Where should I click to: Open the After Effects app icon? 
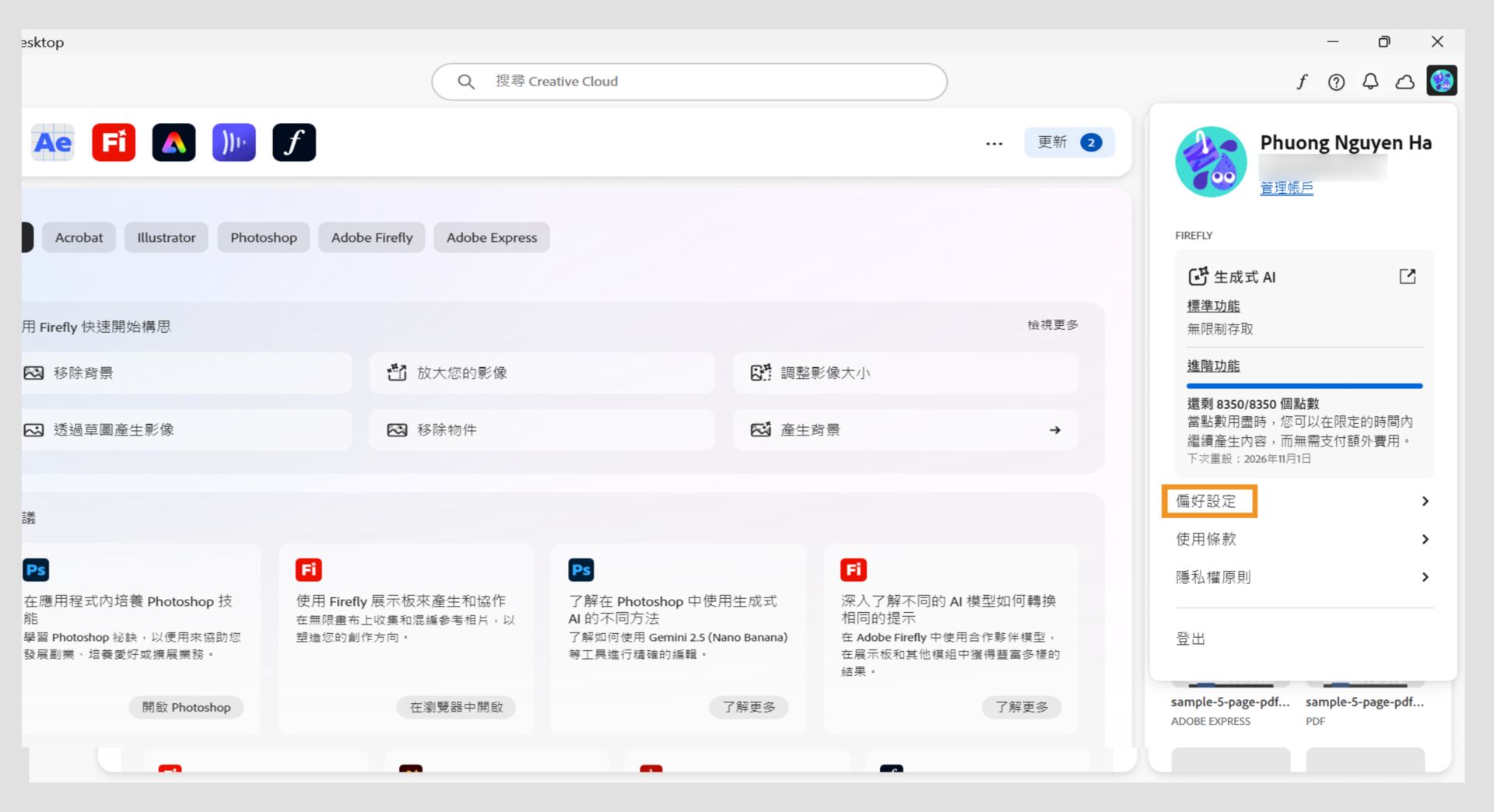pyautogui.click(x=53, y=142)
